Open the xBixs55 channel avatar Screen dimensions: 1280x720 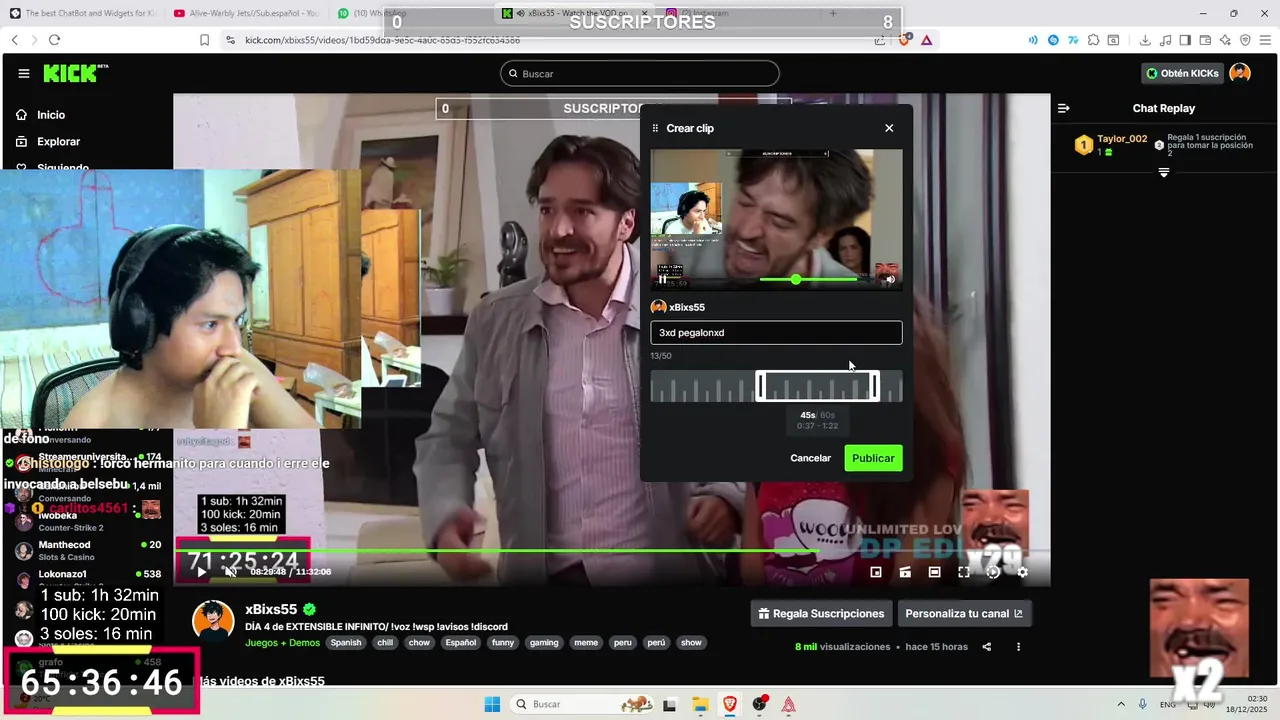213,621
